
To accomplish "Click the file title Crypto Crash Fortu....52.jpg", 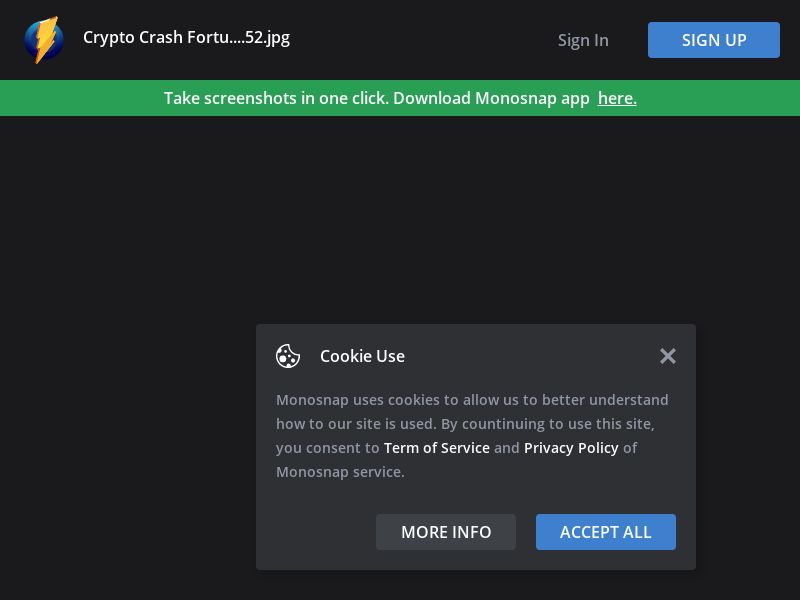I will coord(186,38).
